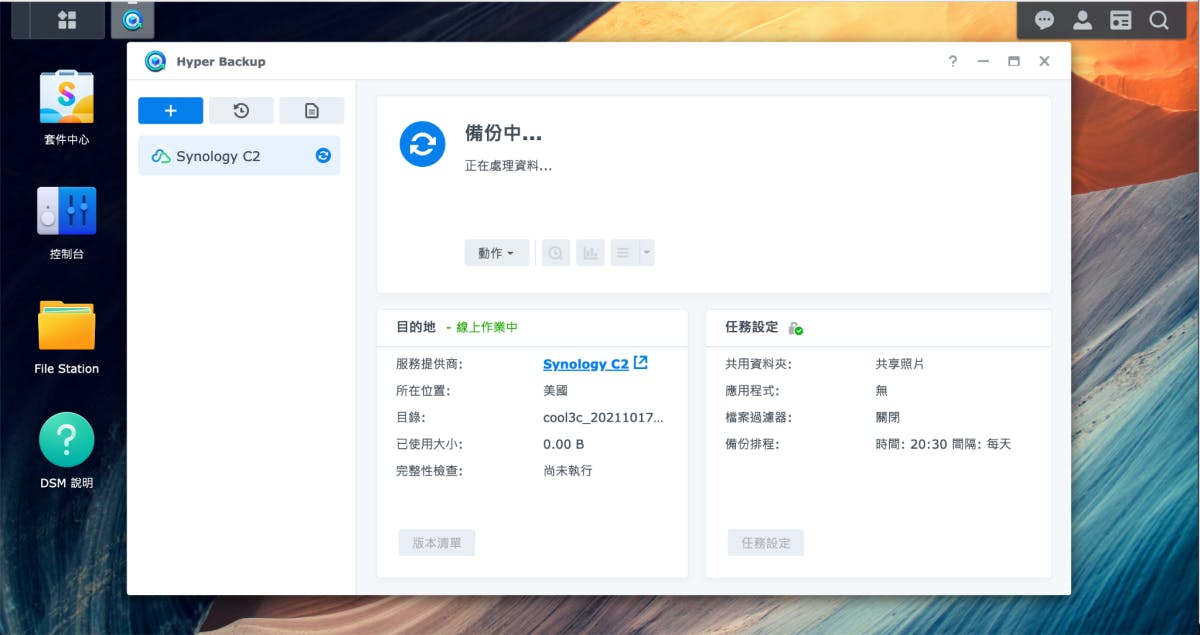Open the Main Menu grid icon

point(67,20)
